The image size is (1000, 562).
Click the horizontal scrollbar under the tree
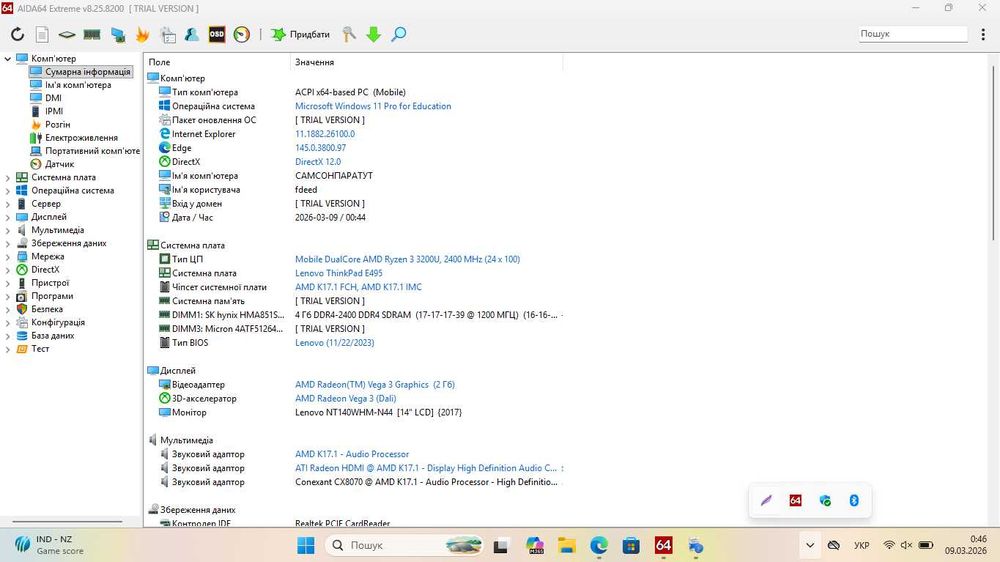tap(67, 521)
